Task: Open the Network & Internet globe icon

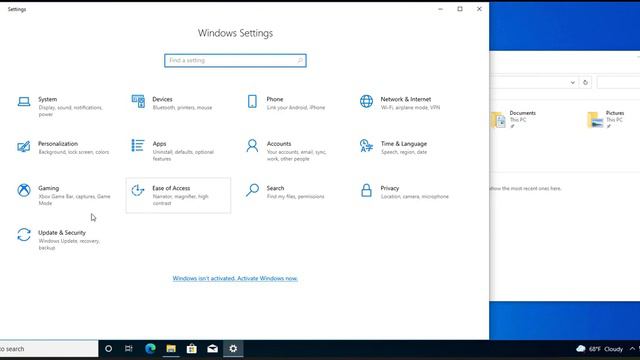Action: click(x=366, y=101)
